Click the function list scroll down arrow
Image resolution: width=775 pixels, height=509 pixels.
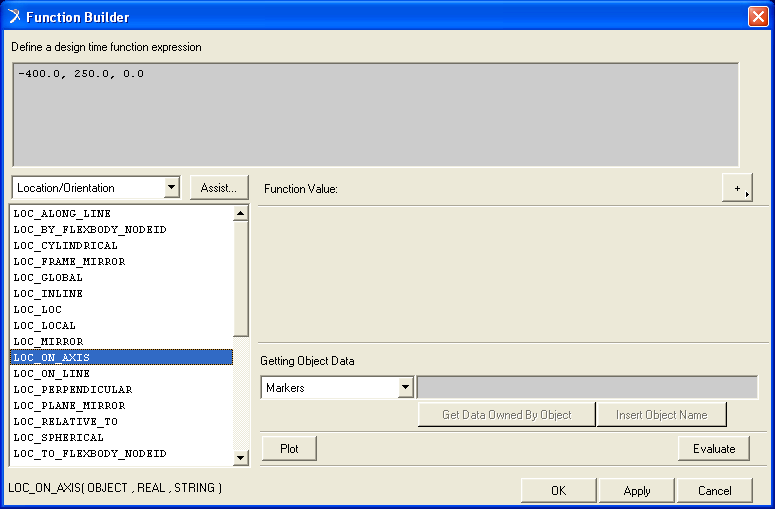coord(240,458)
